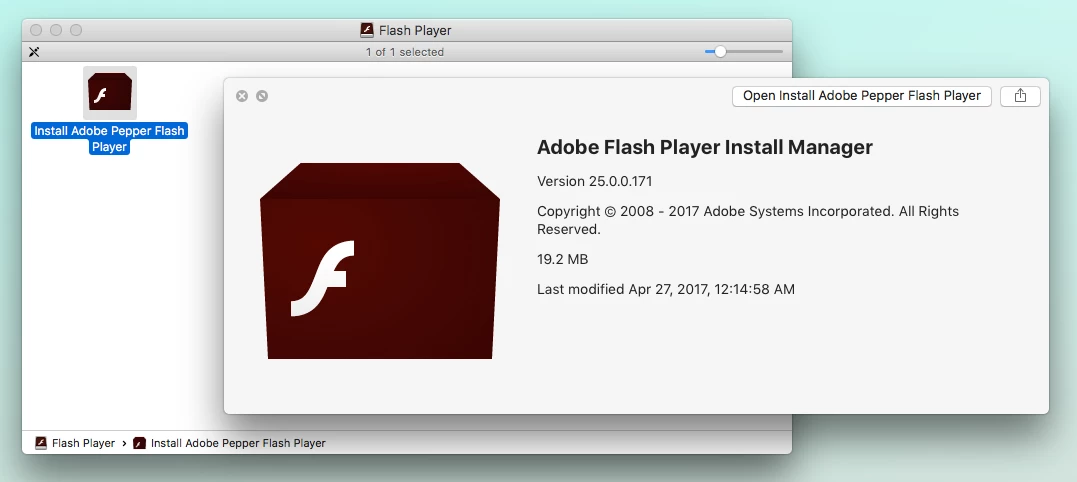Zoom the Flash Player Finder window
Viewport: 1077px width, 482px height.
76,30
